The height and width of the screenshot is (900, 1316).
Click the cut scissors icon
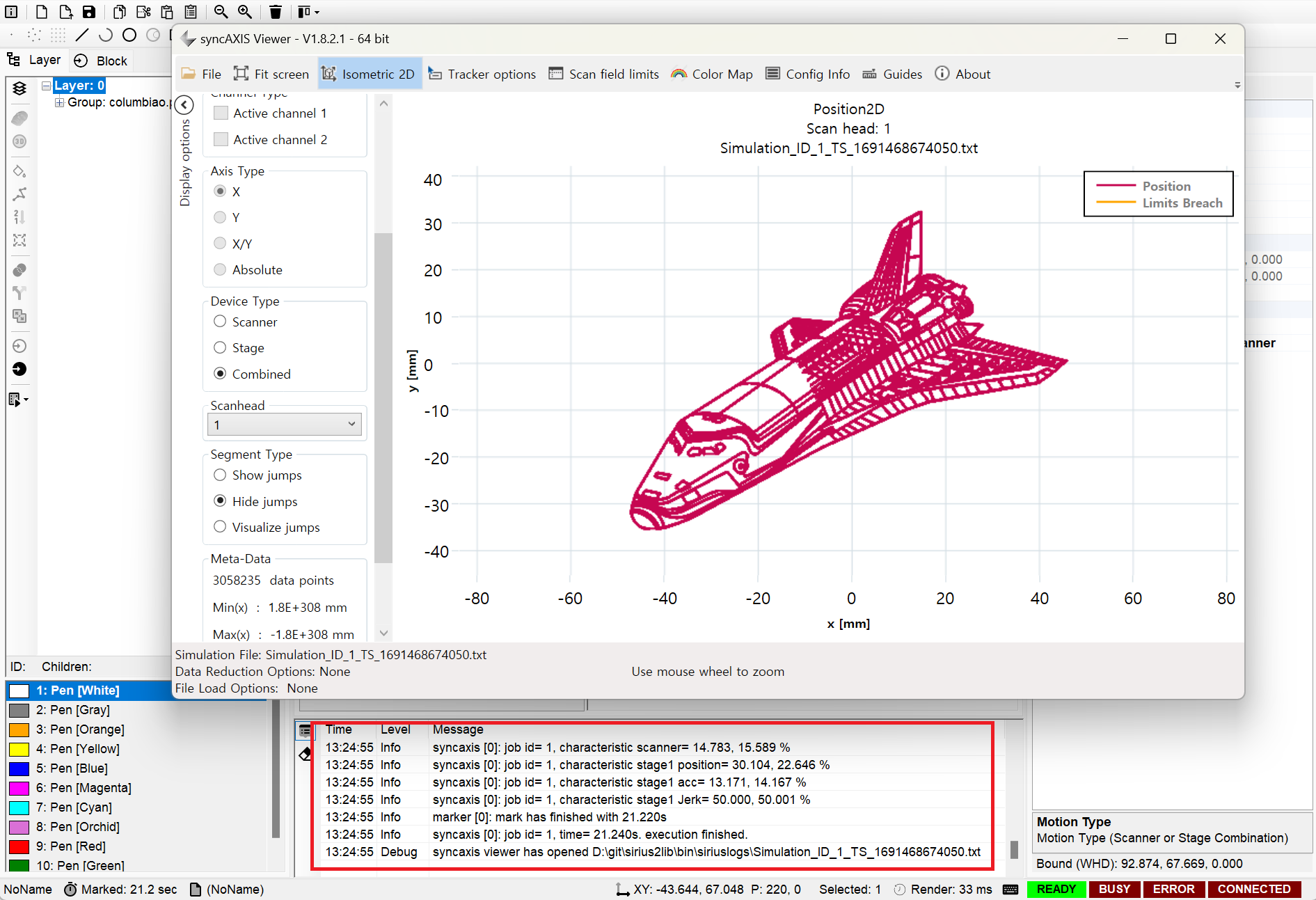[143, 12]
